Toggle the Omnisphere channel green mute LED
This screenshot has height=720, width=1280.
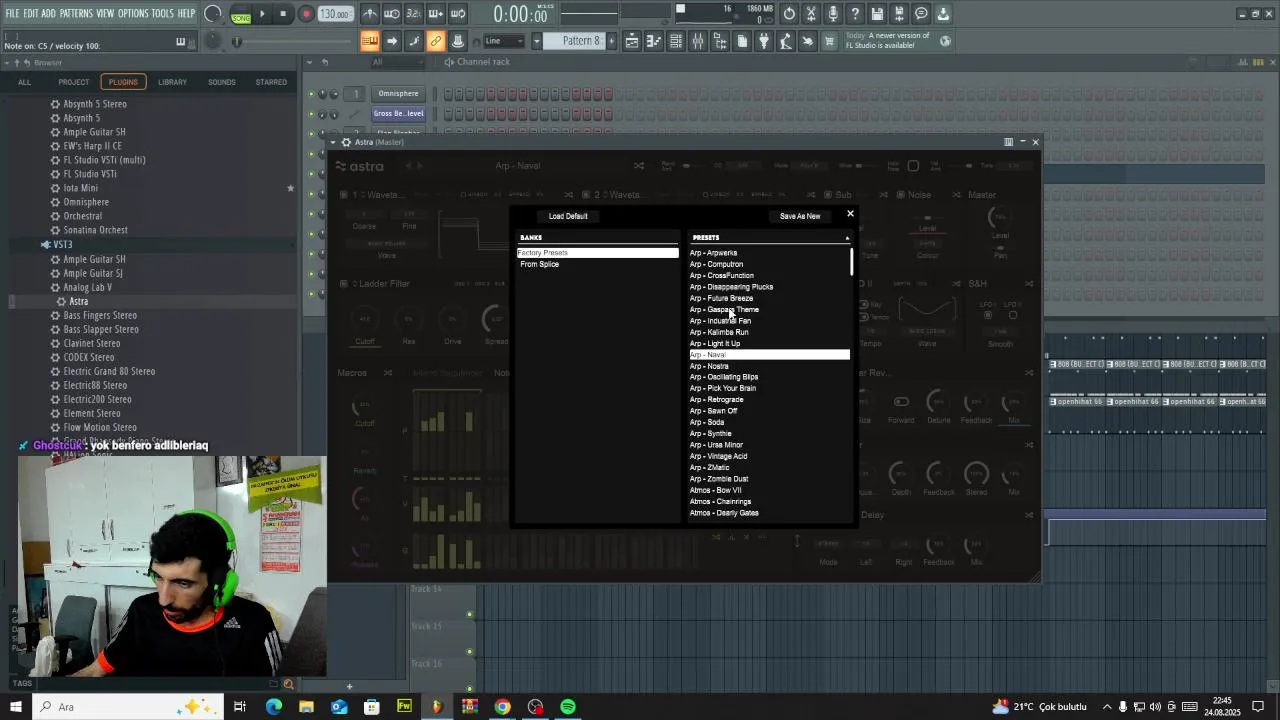click(x=311, y=94)
